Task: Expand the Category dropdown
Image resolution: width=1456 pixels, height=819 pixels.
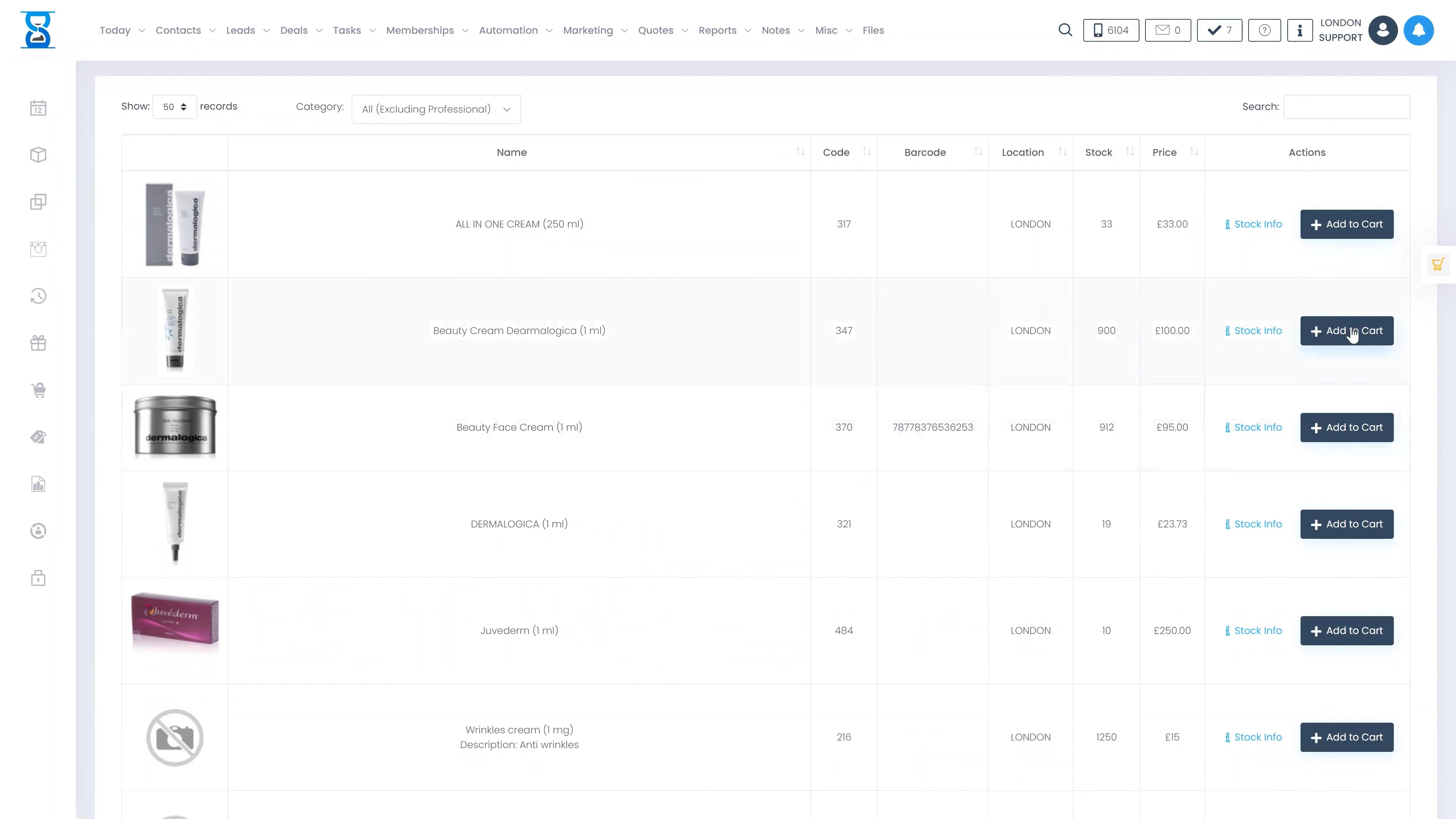Action: point(436,109)
